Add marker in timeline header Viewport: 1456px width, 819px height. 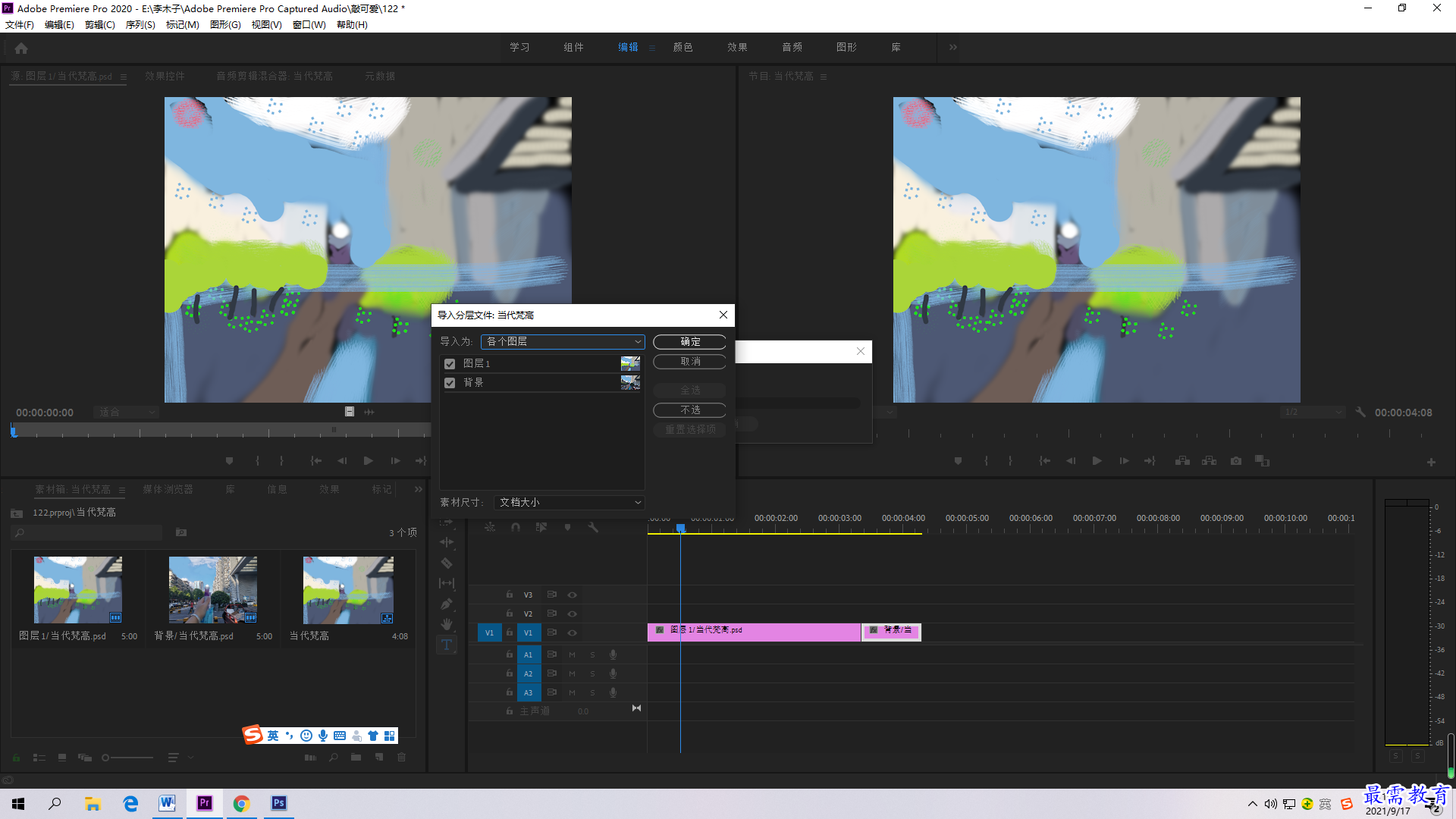(567, 527)
